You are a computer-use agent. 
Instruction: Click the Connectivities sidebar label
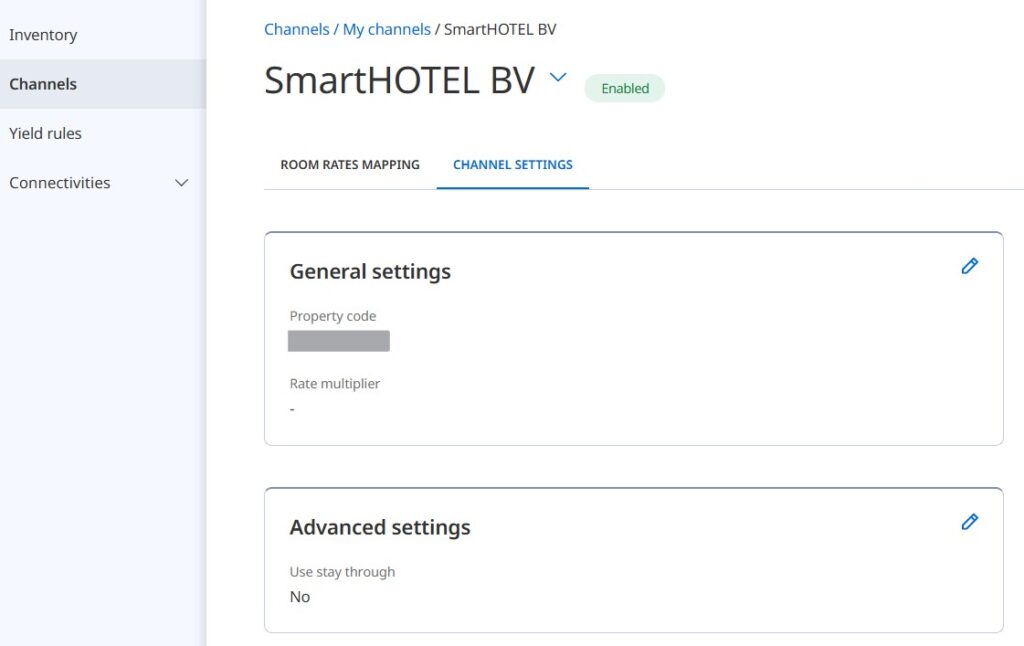pos(60,183)
